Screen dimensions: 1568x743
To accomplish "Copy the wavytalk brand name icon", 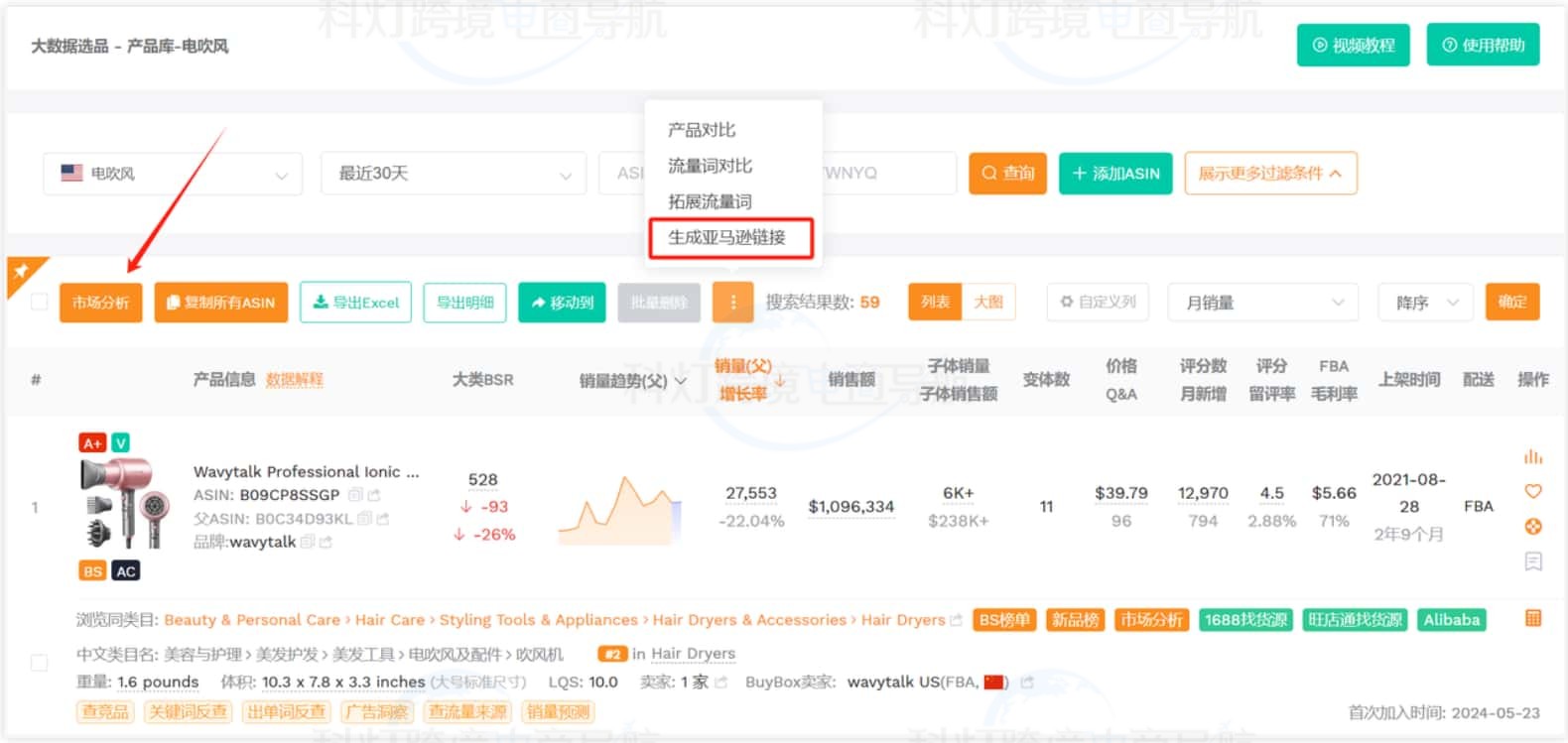I will tap(307, 542).
